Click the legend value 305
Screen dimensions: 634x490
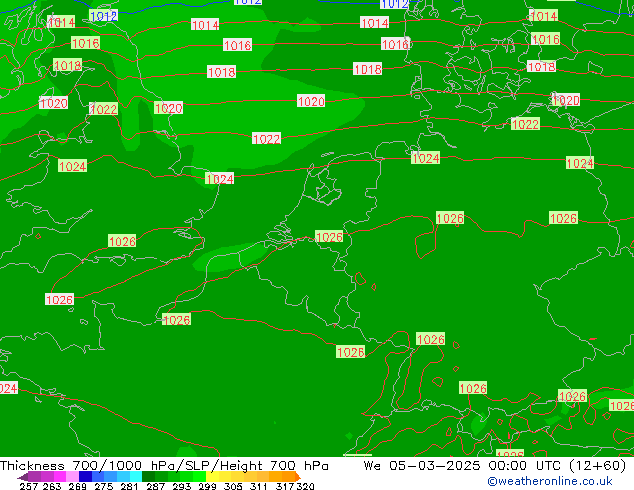click(x=233, y=486)
